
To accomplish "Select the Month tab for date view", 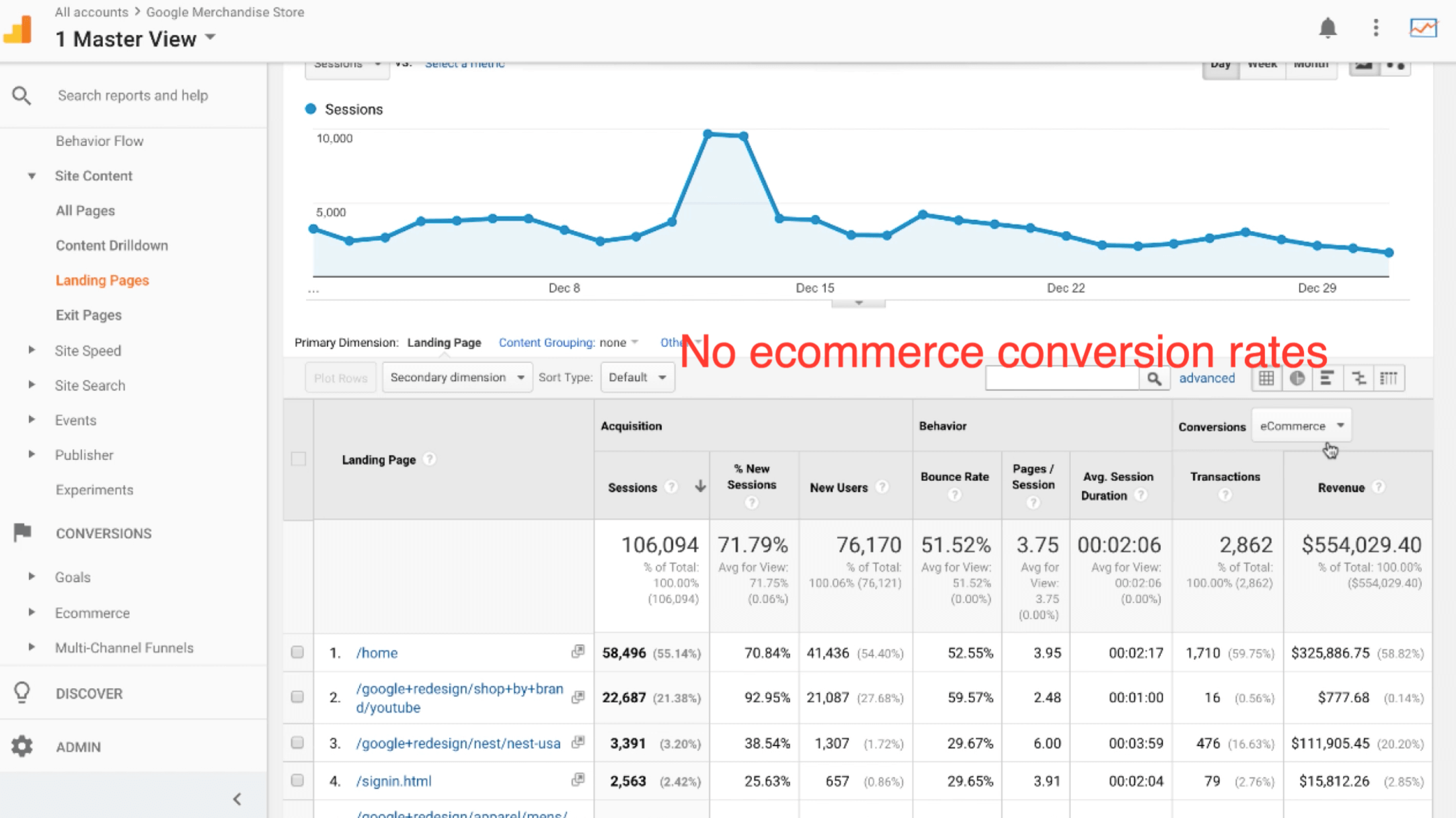I will (x=1311, y=62).
